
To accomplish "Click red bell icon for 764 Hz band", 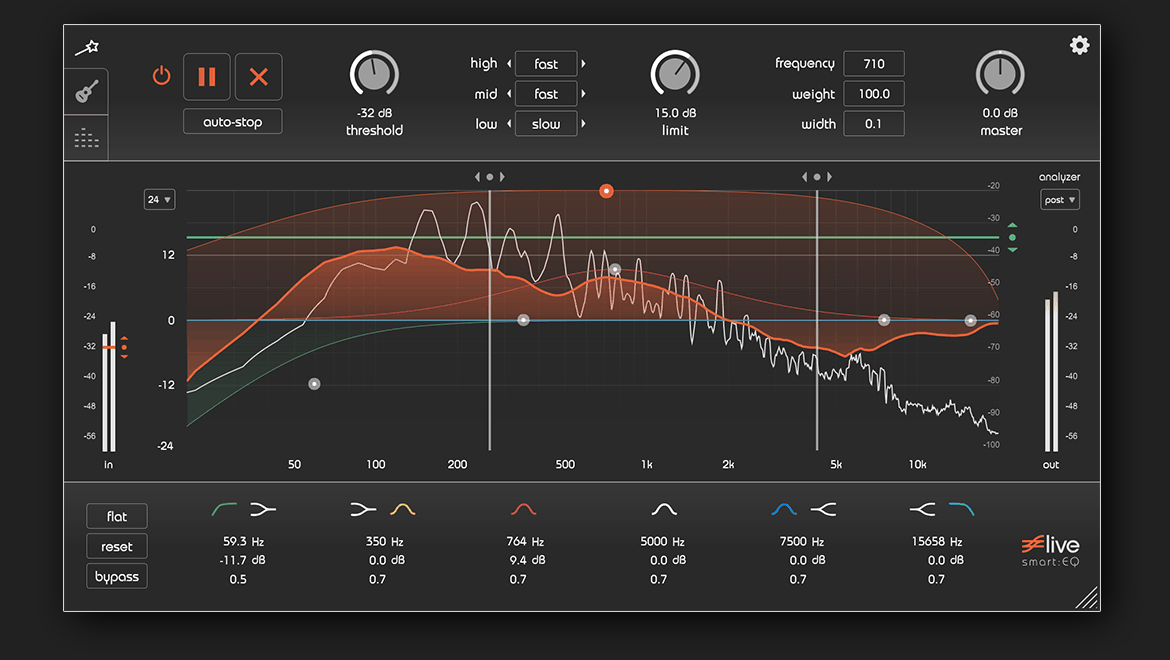I will click(524, 509).
